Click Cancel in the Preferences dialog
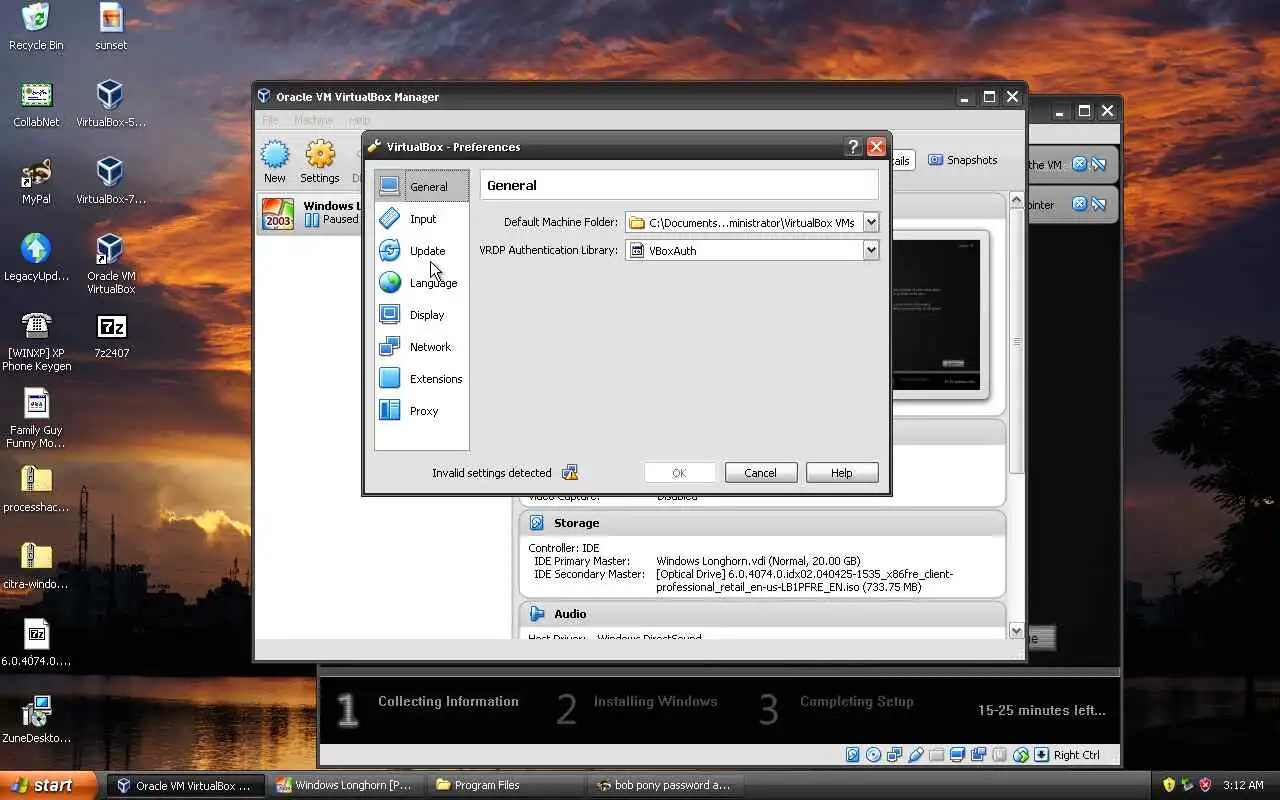Viewport: 1280px width, 800px height. 760,473
